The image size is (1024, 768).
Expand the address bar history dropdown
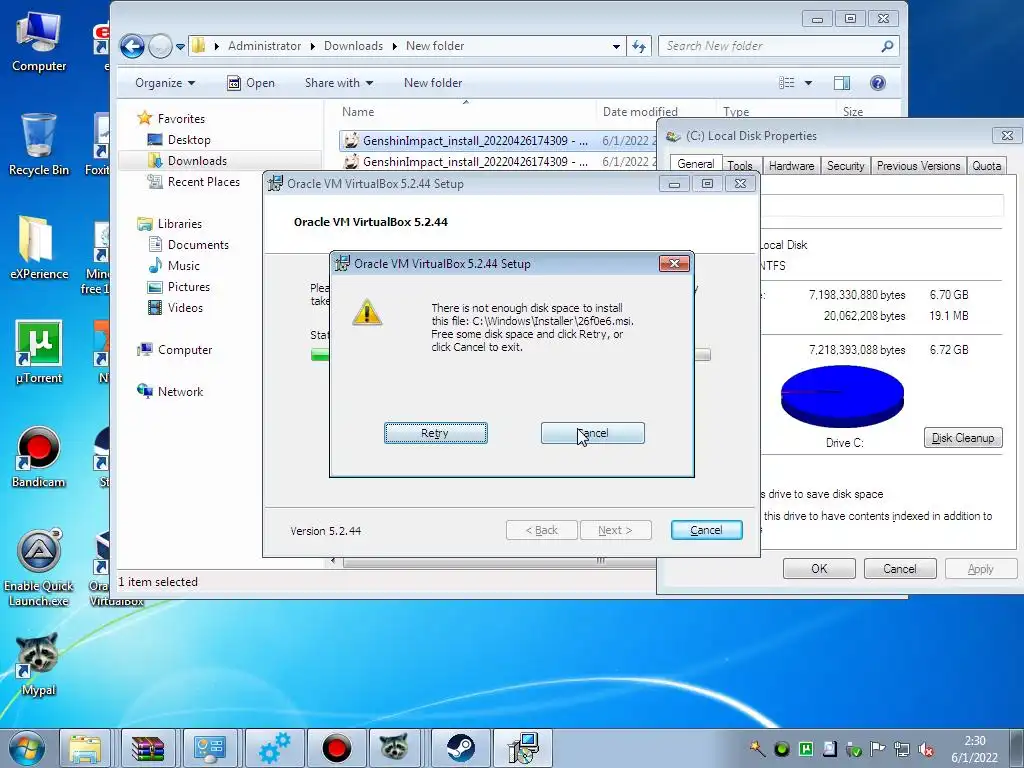click(616, 46)
